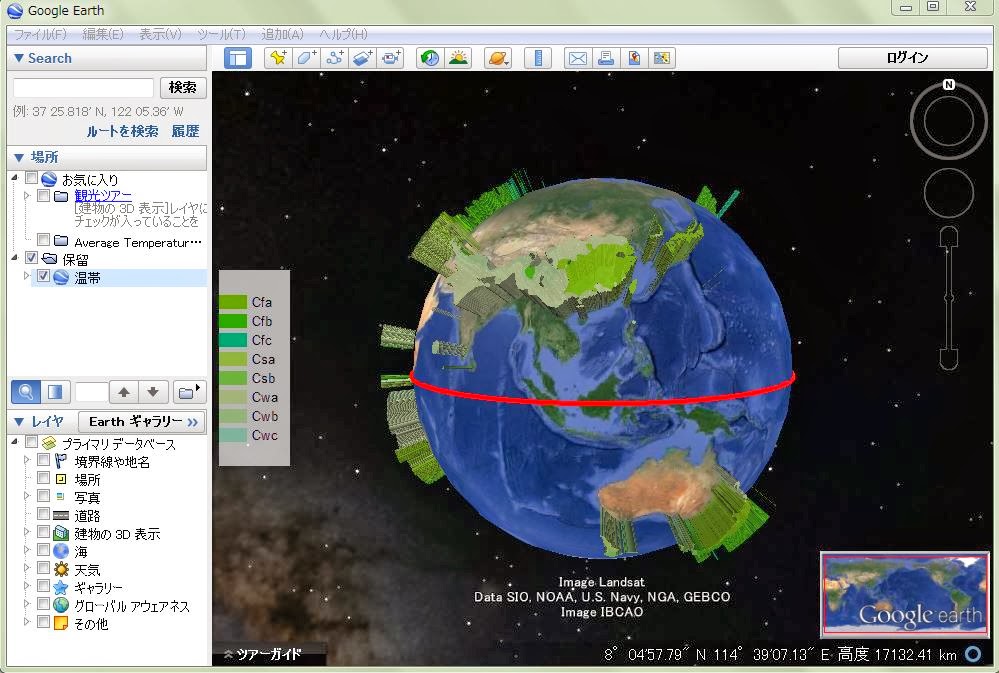The image size is (999, 673).
Task: Click the 天気 weather layer icon
Action: 61,569
